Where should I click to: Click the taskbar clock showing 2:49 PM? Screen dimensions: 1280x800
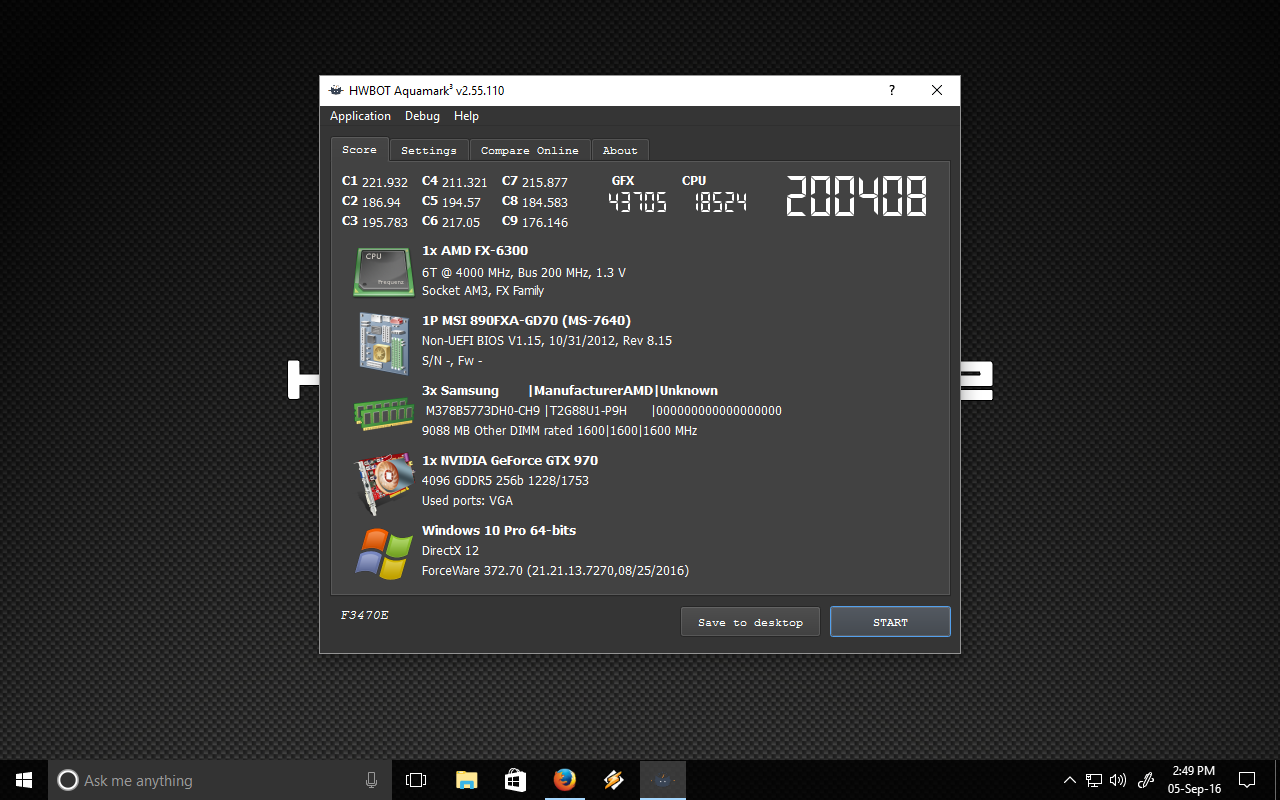tap(1194, 780)
